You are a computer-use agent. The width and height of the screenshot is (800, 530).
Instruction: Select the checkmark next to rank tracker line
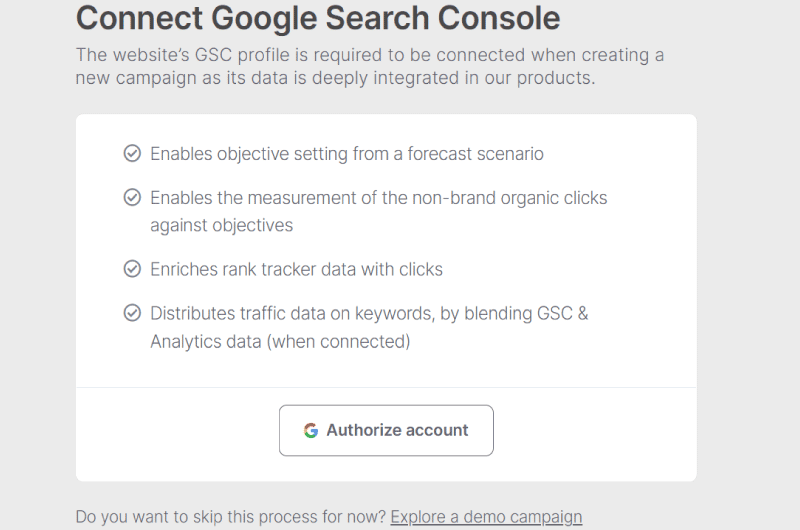click(132, 268)
